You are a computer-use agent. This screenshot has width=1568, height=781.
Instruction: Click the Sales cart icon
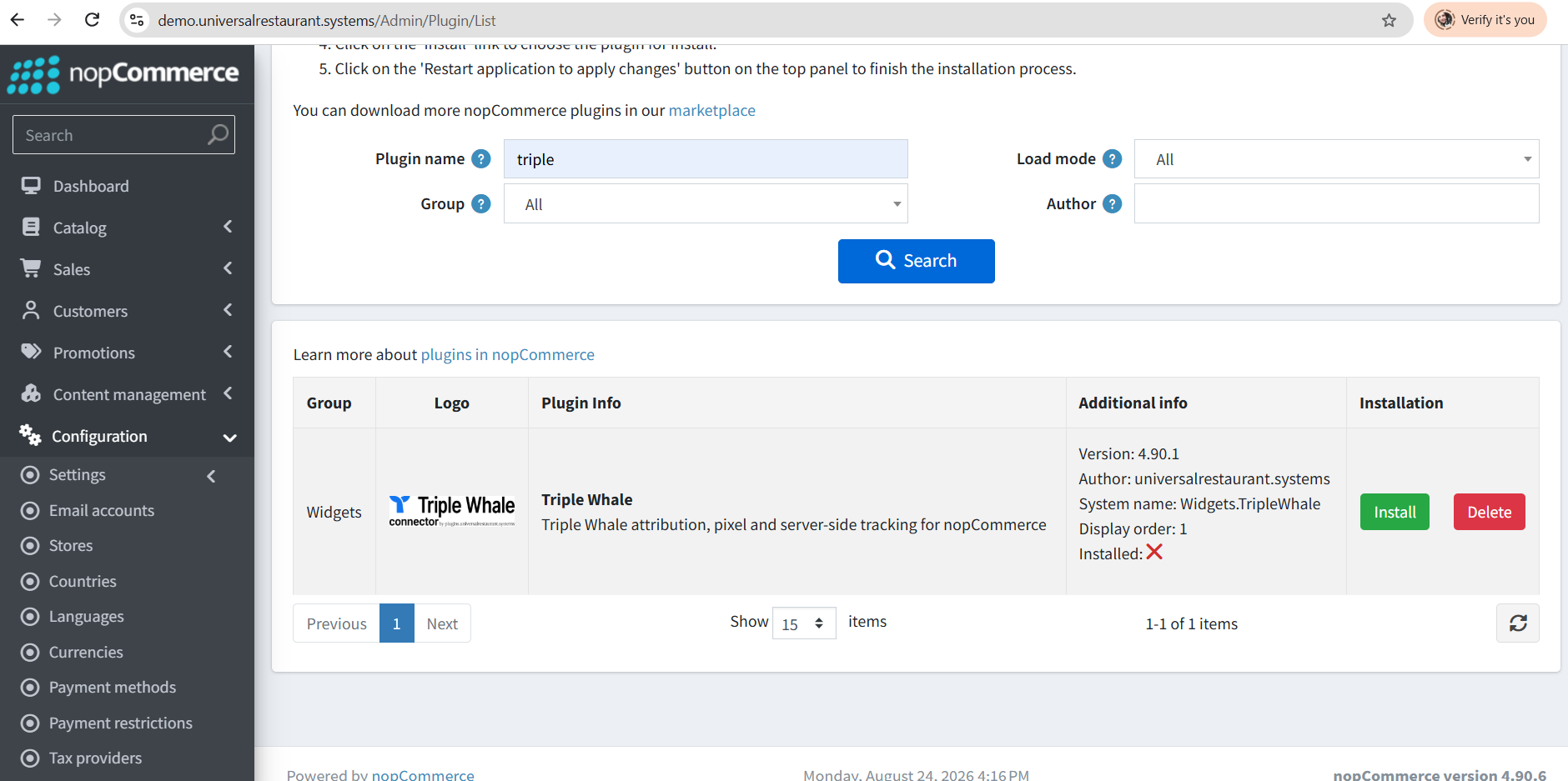31,268
